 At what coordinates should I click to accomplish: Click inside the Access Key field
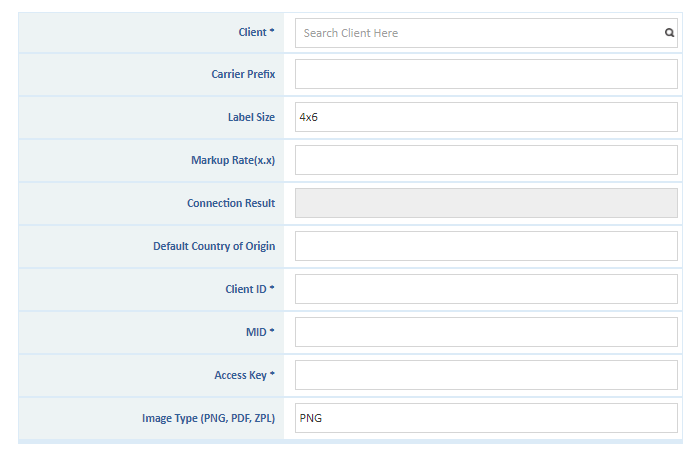(486, 375)
